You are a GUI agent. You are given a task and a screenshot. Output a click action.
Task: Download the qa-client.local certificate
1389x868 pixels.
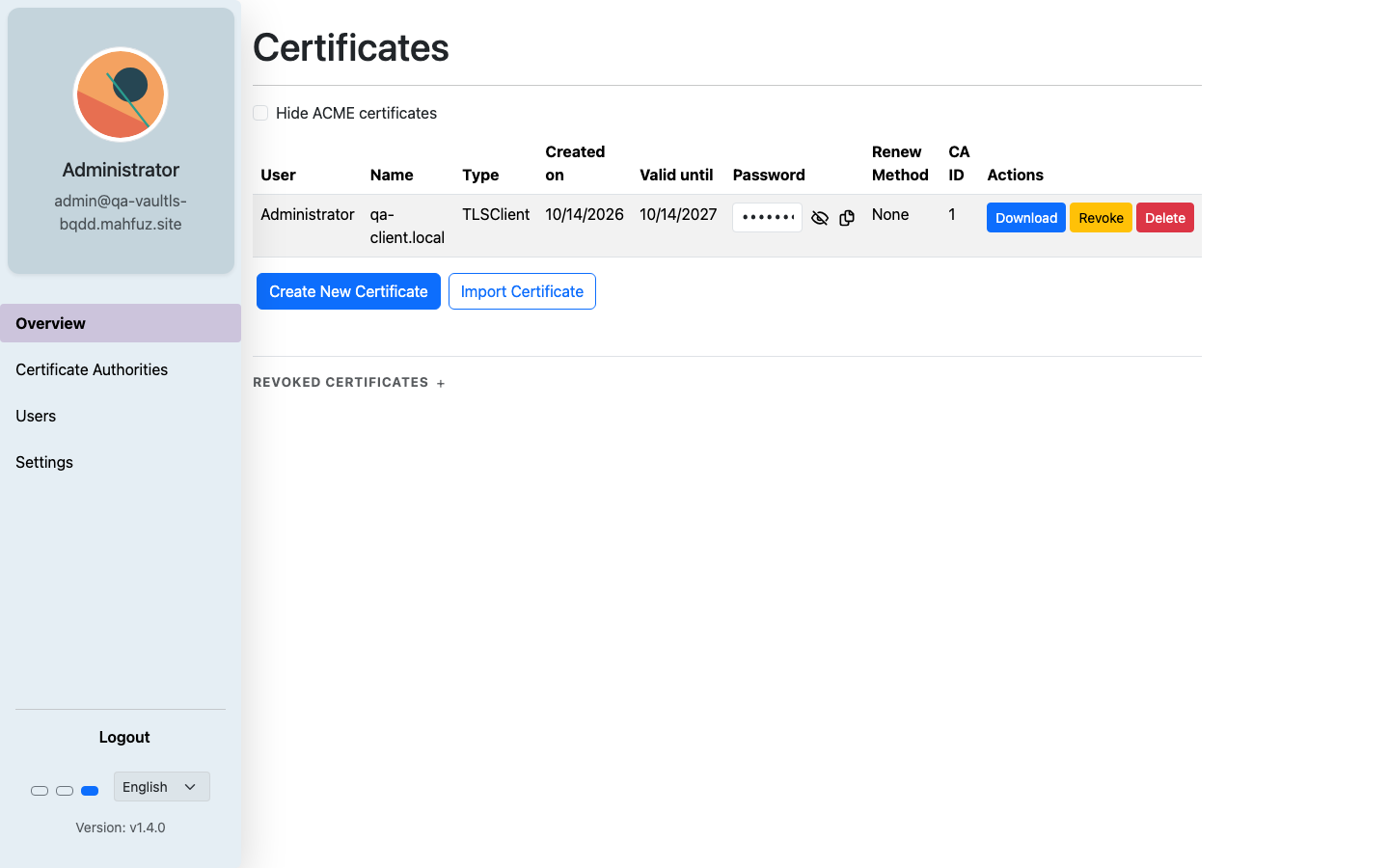pyautogui.click(x=1026, y=218)
